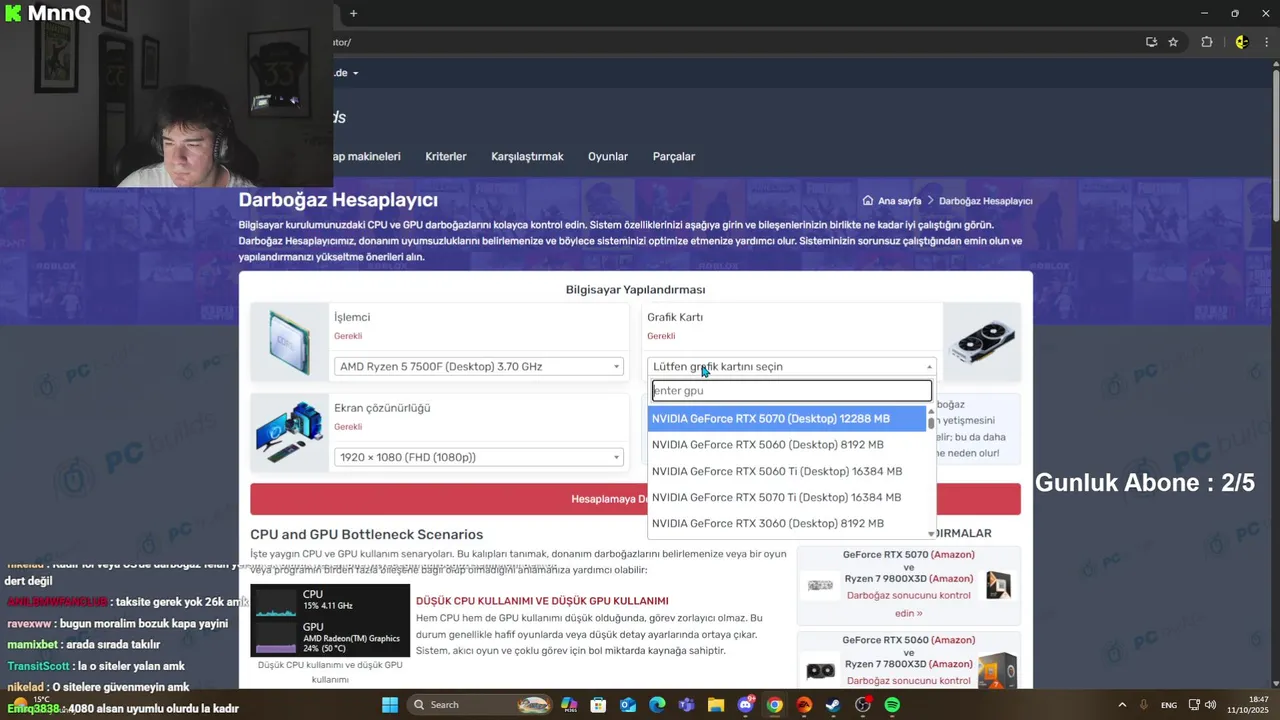The height and width of the screenshot is (720, 1280).
Task: Open the EA app from taskbar
Action: pos(804,705)
